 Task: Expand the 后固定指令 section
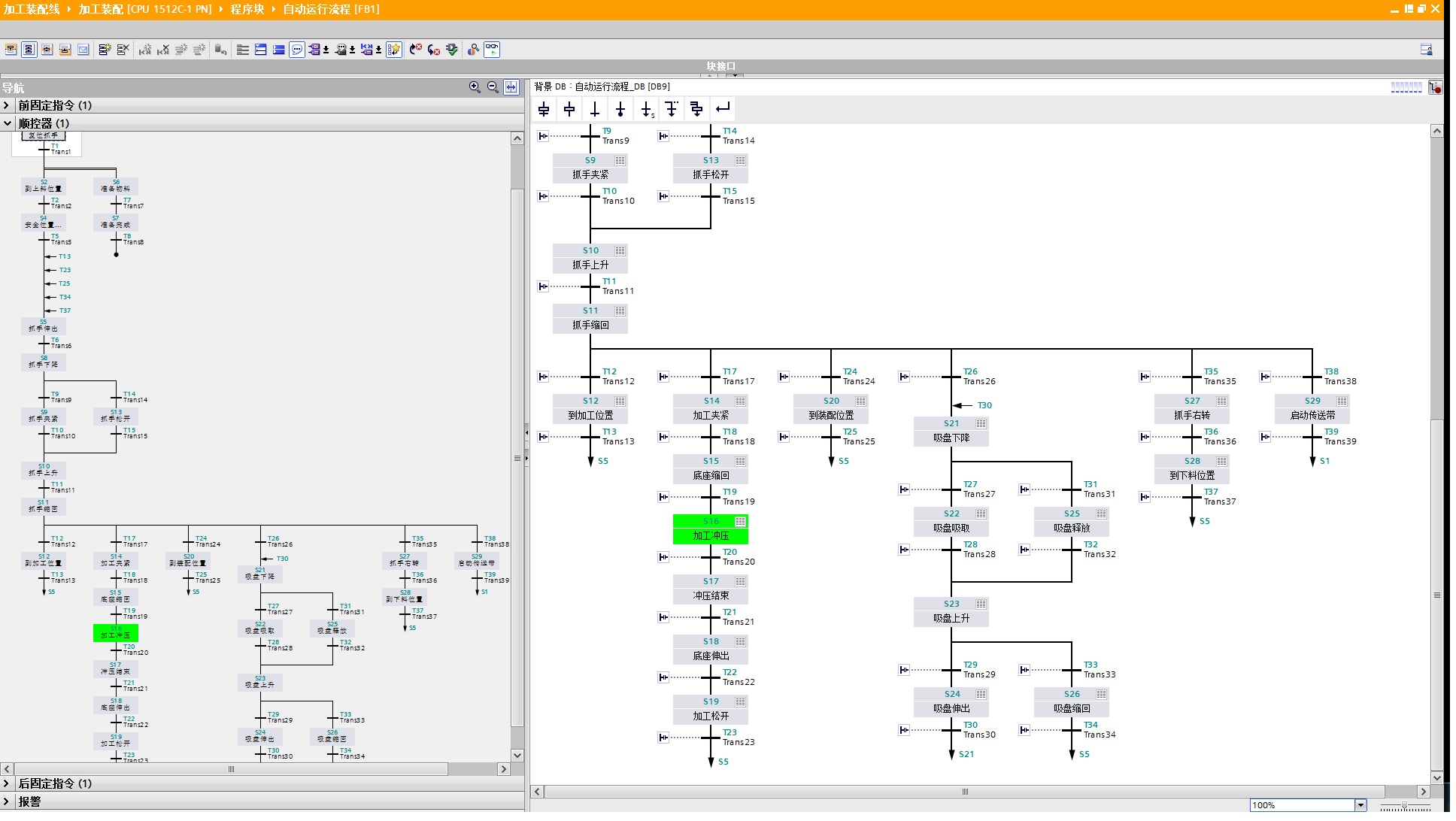(x=7, y=783)
